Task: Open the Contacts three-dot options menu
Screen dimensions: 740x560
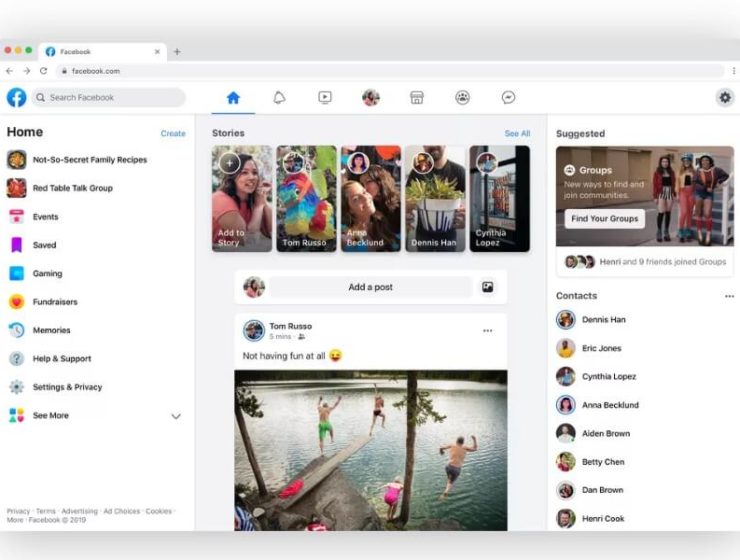Action: click(x=729, y=296)
